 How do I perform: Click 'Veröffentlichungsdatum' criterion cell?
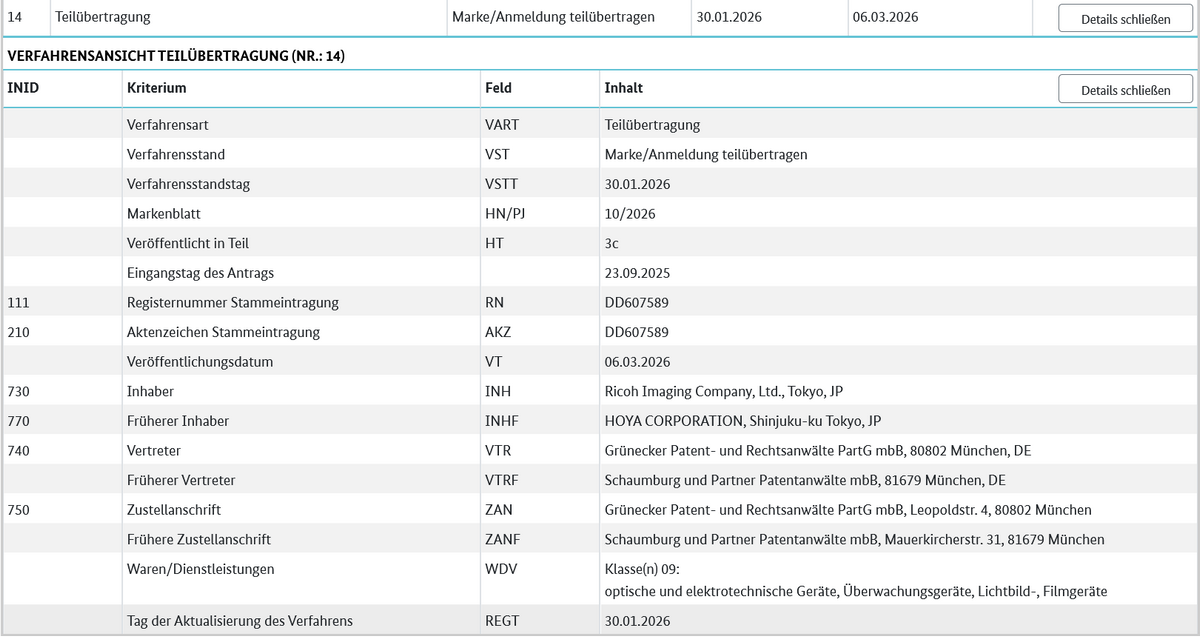click(x=200, y=361)
